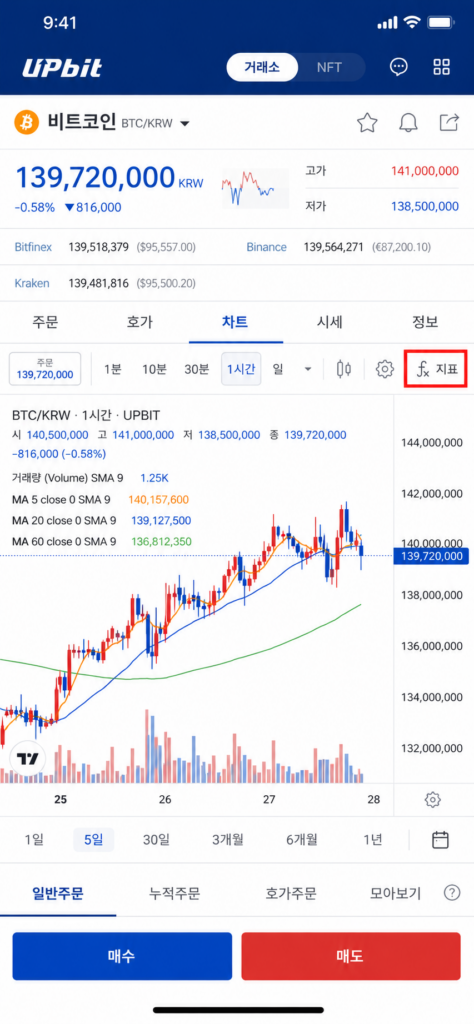Switch to NFT segment
The height and width of the screenshot is (1024, 474).
(330, 67)
